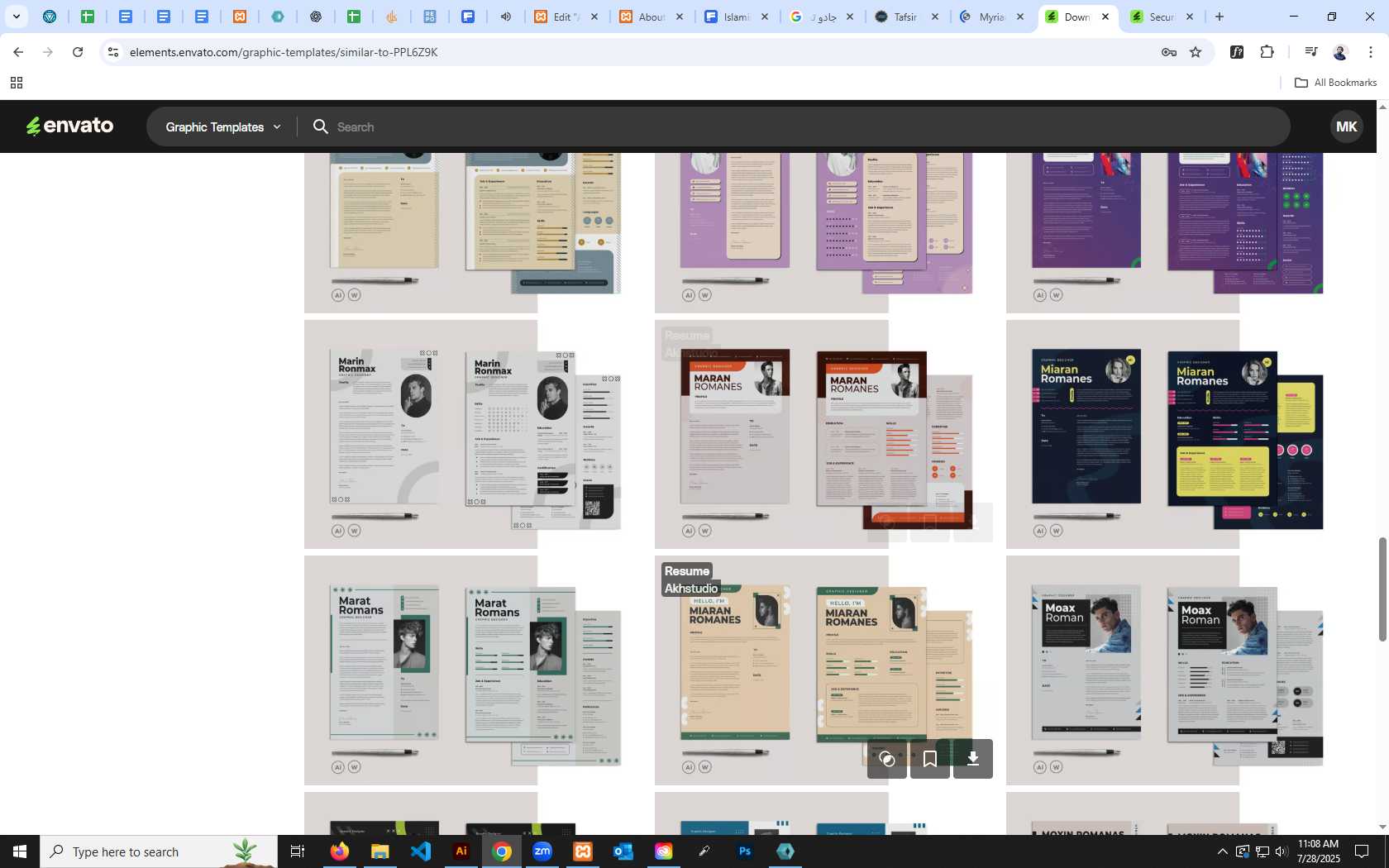Open the media control icon in Chrome toolbar
Viewport: 1389px width, 868px height.
pos(1310,52)
